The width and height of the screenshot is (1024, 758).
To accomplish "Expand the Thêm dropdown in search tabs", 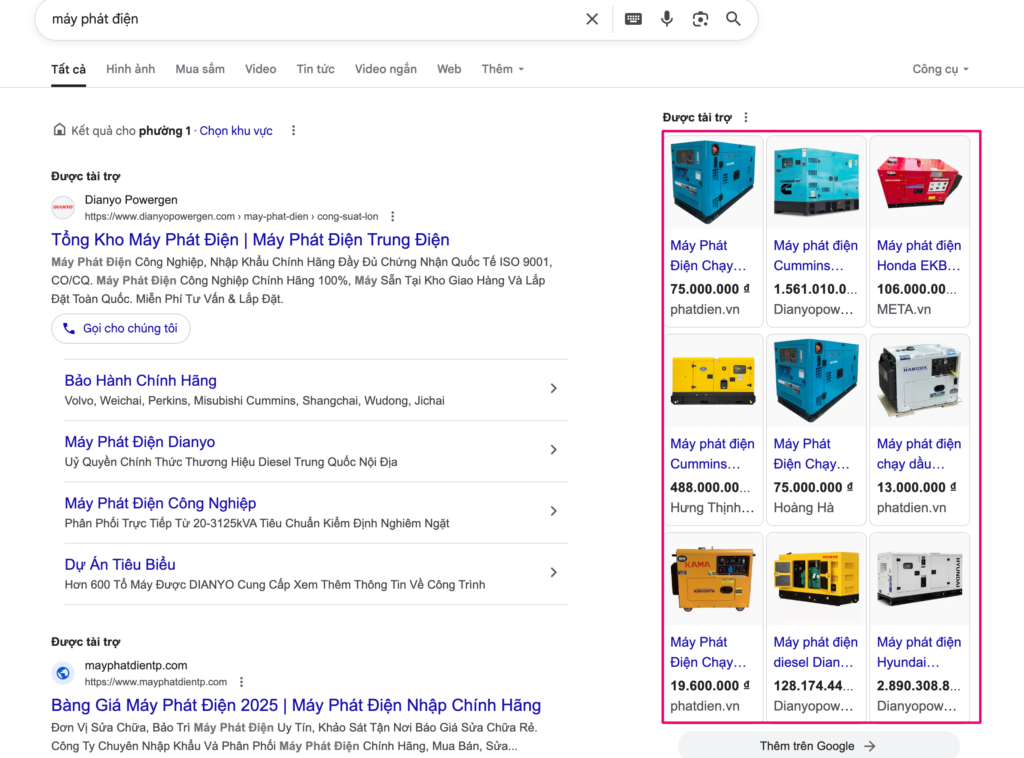I will 502,69.
